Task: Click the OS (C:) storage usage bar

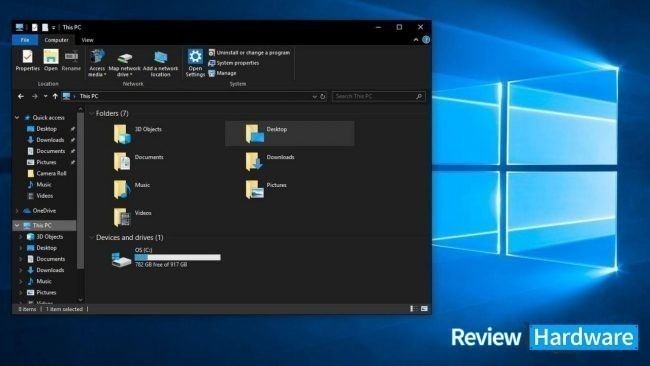Action: [177, 257]
